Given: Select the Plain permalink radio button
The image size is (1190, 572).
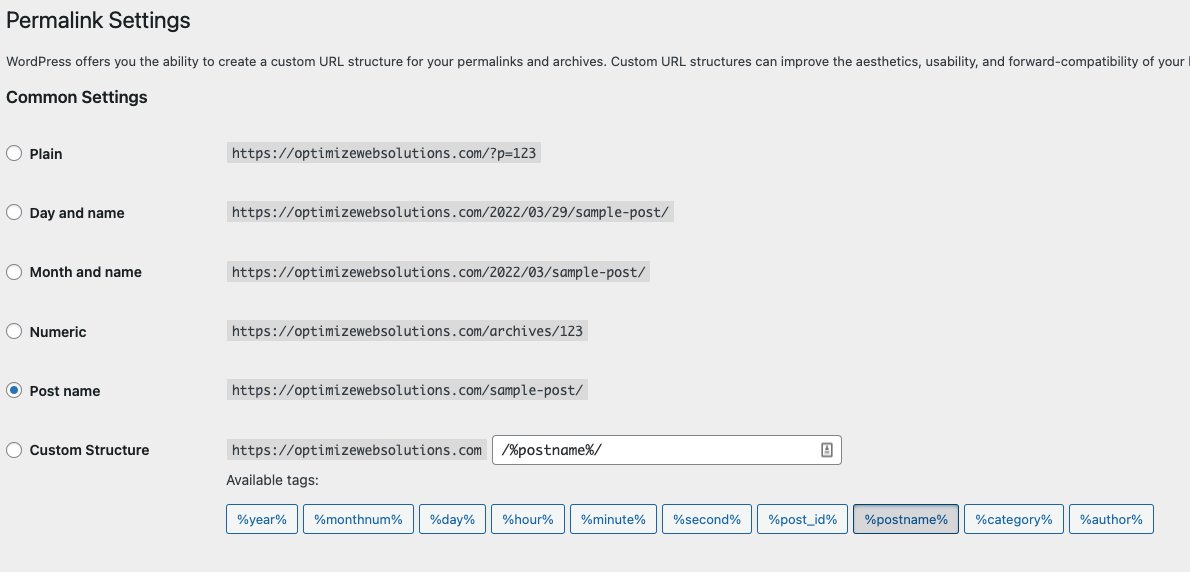Looking at the screenshot, I should click(14, 153).
